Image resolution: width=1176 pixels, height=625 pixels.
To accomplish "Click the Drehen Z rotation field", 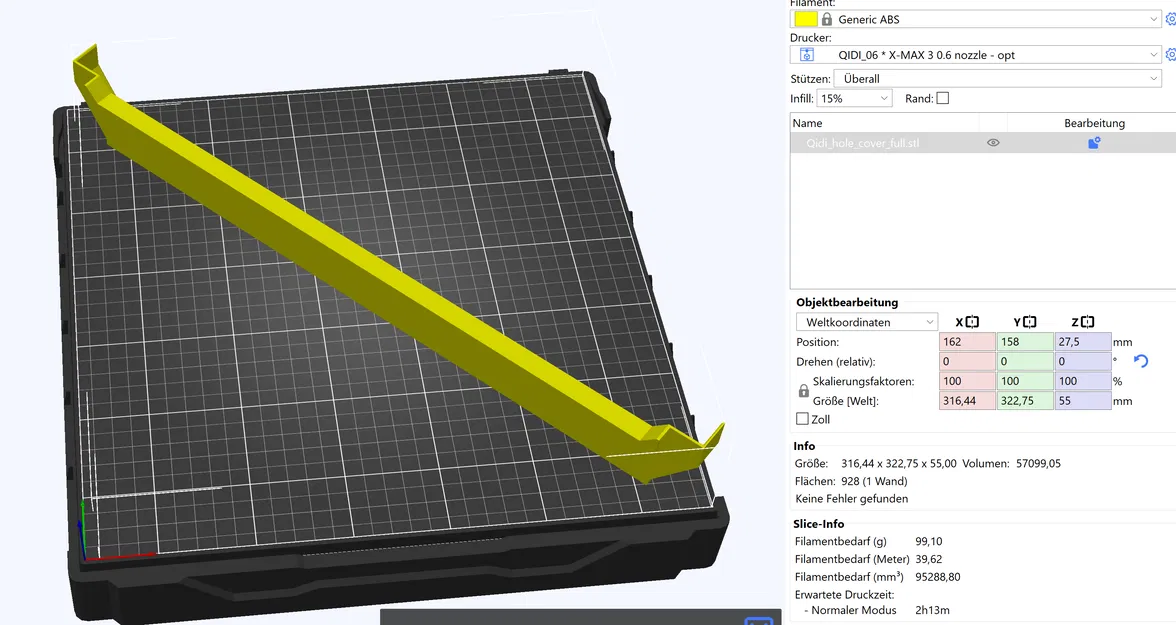I will click(1082, 361).
